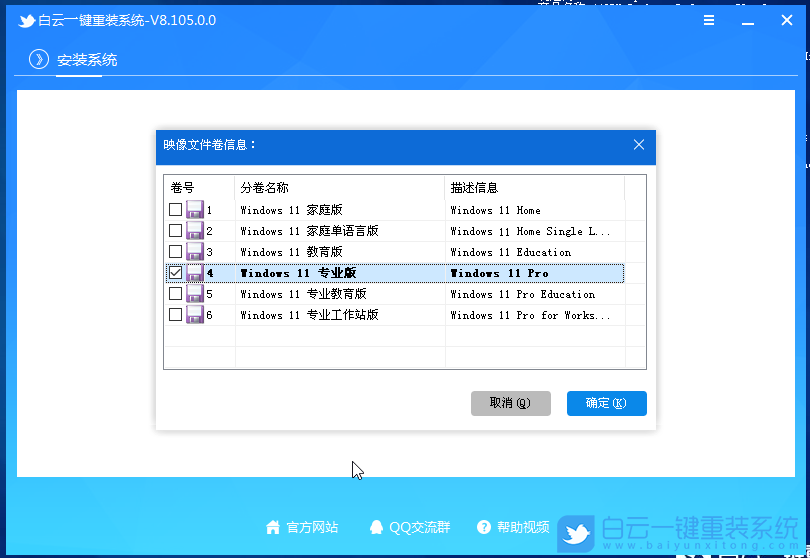Click the disk icon of volume 1
The width and height of the screenshot is (810, 558).
click(195, 209)
